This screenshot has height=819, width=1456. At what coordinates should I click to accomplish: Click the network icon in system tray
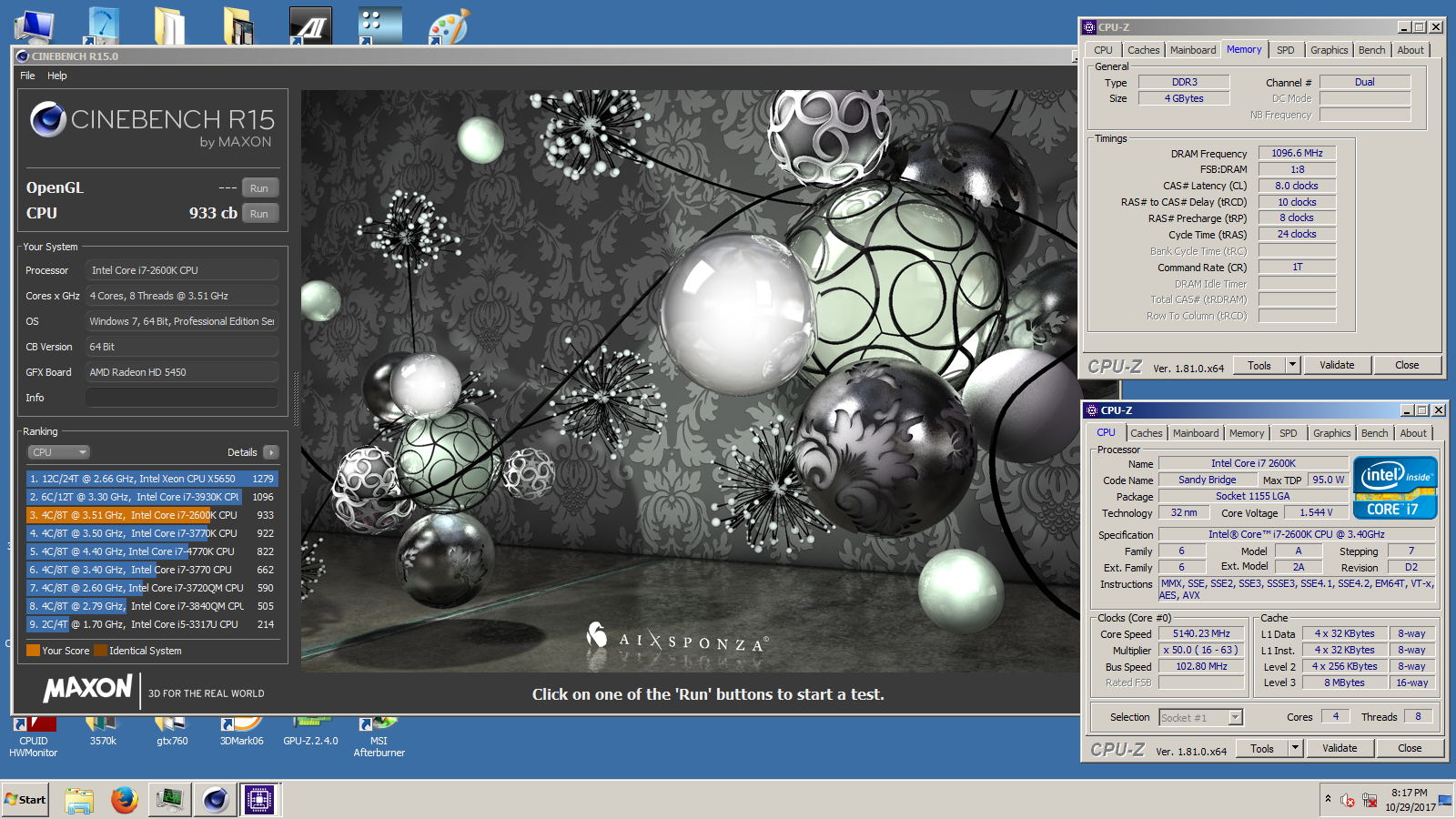(1370, 801)
